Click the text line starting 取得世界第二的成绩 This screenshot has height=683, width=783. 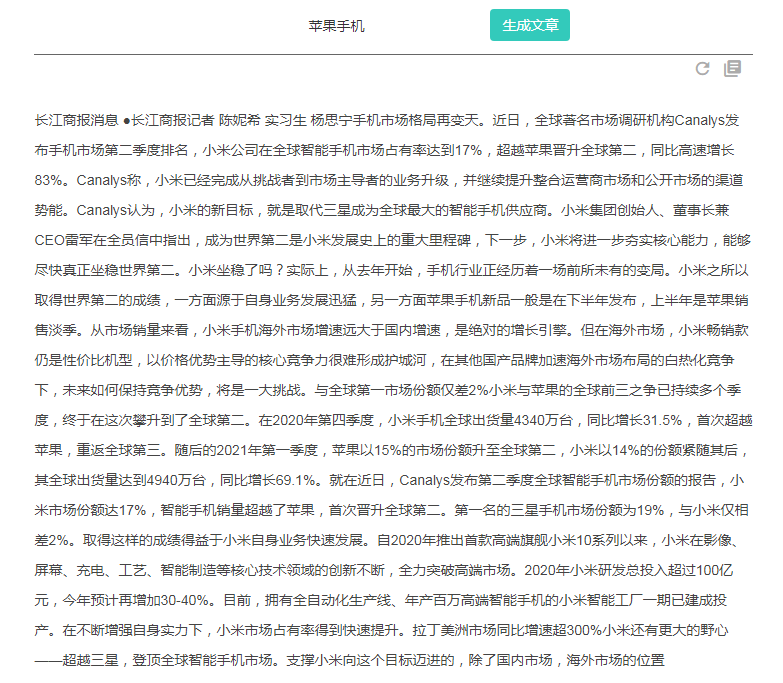click(x=392, y=300)
